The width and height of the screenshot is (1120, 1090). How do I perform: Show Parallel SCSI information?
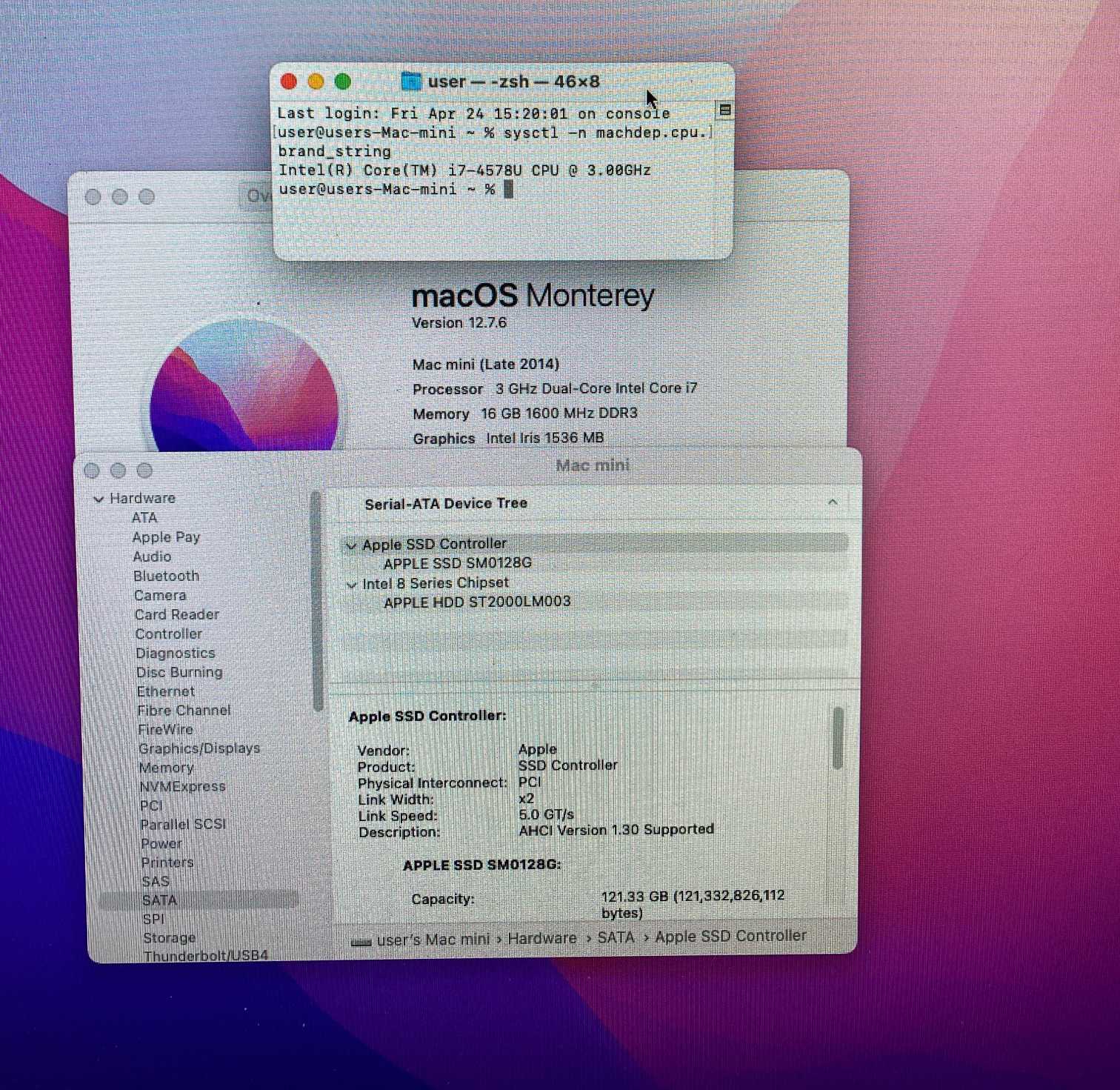[x=184, y=824]
